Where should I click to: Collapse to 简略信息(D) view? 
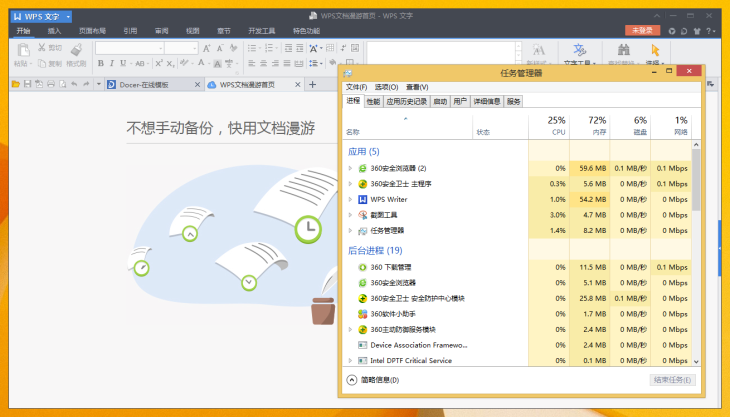pyautogui.click(x=373, y=380)
